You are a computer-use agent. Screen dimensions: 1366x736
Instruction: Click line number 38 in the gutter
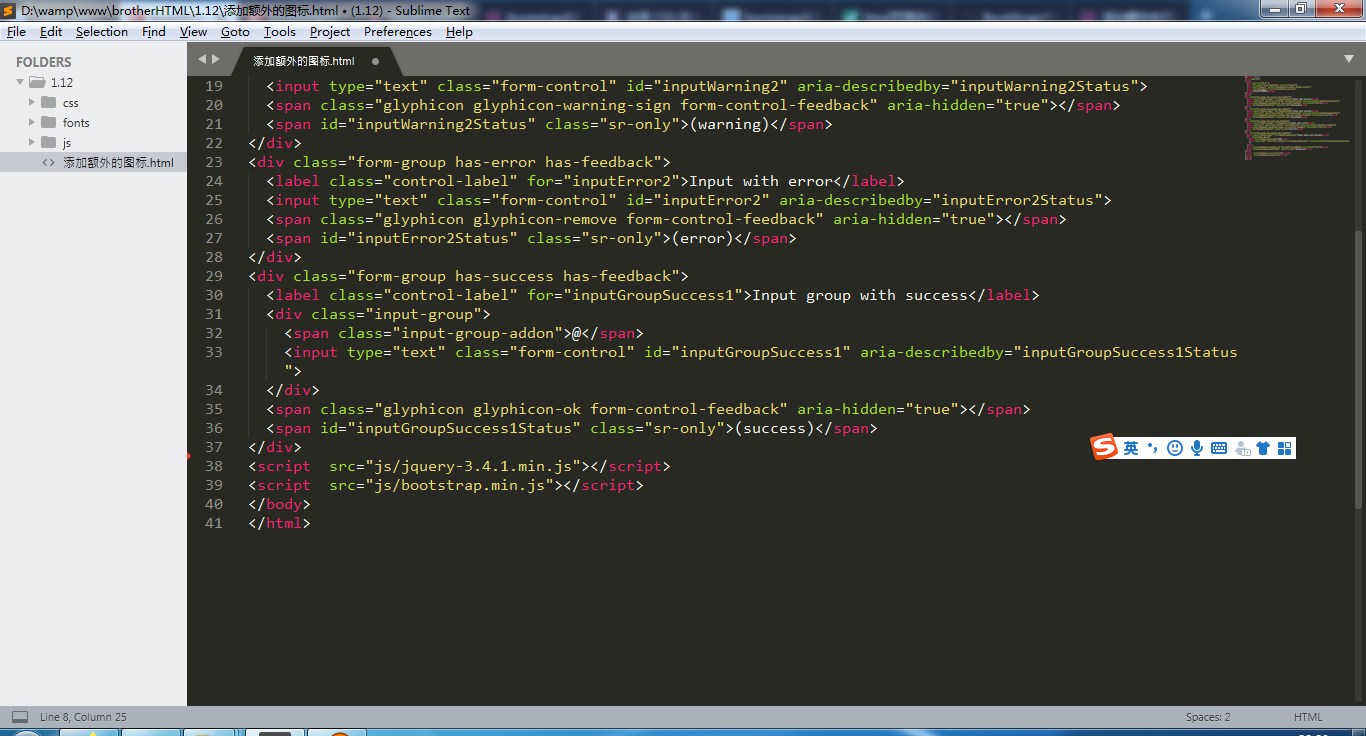point(213,466)
